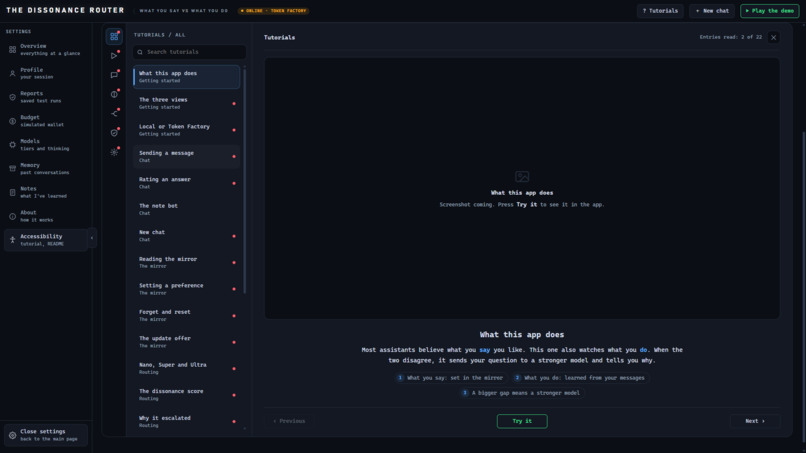Open the Getting started play icon category
The image size is (806, 453).
114,56
